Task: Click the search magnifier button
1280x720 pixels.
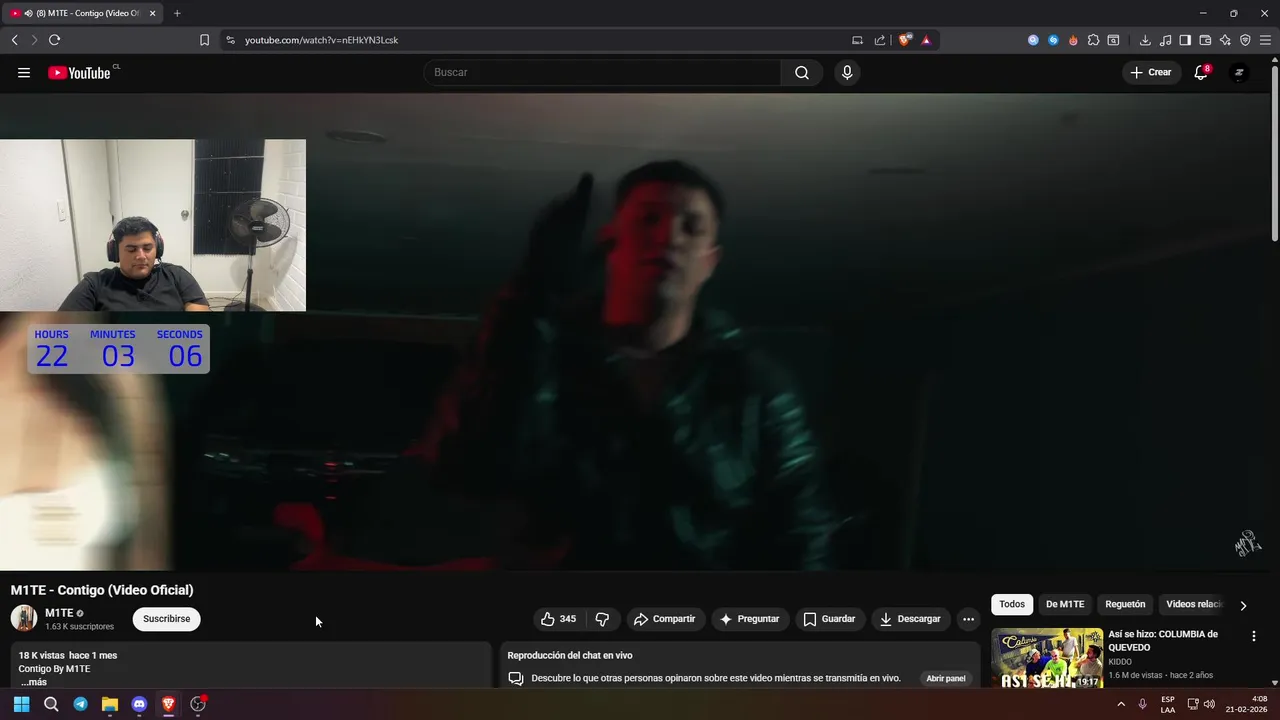Action: coord(802,72)
